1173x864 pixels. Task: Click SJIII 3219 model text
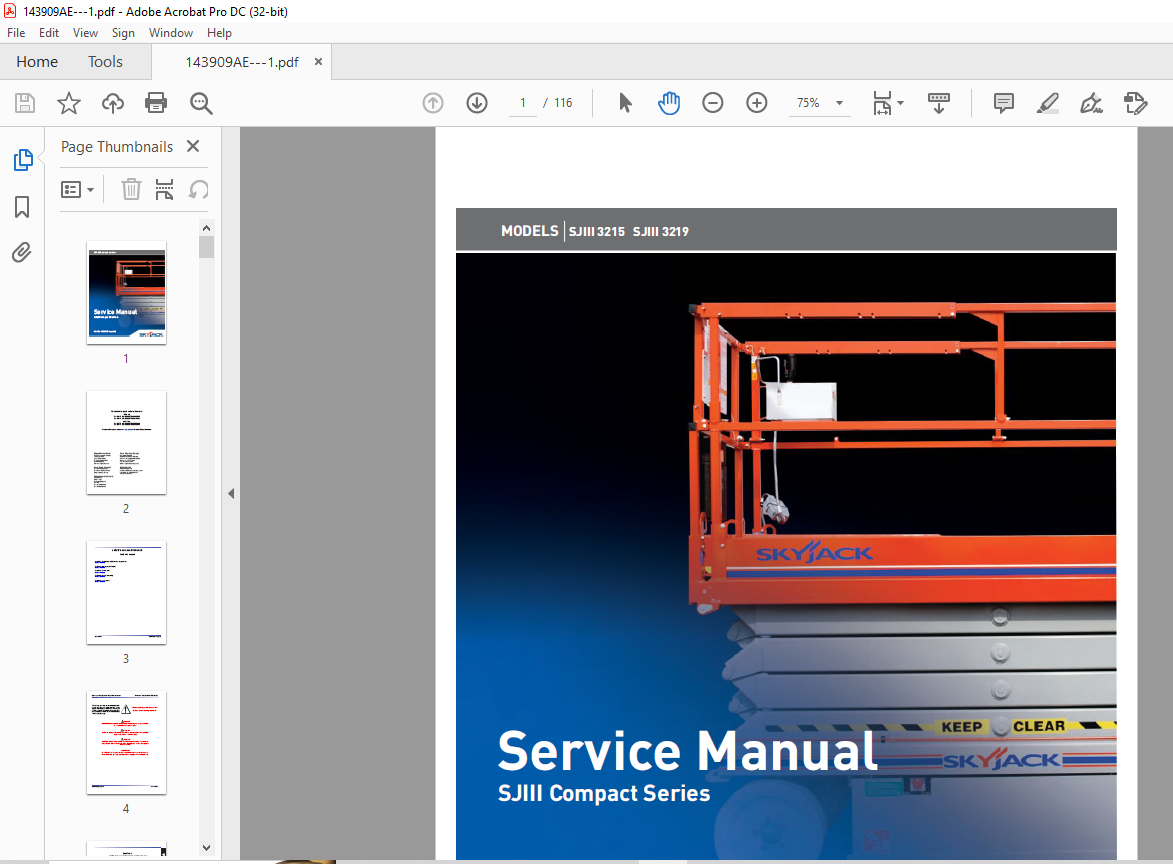click(x=661, y=232)
